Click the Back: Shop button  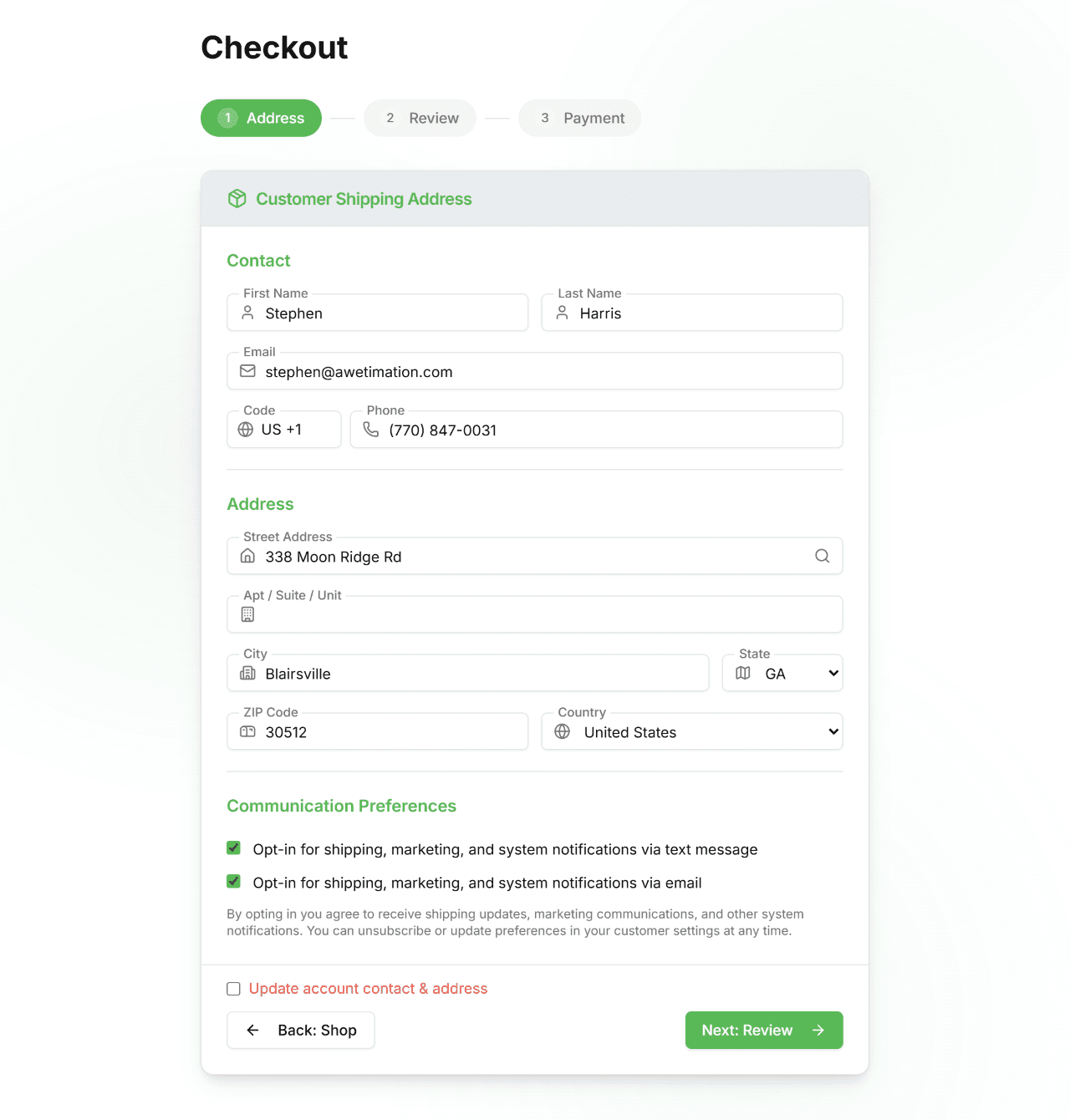(300, 1030)
